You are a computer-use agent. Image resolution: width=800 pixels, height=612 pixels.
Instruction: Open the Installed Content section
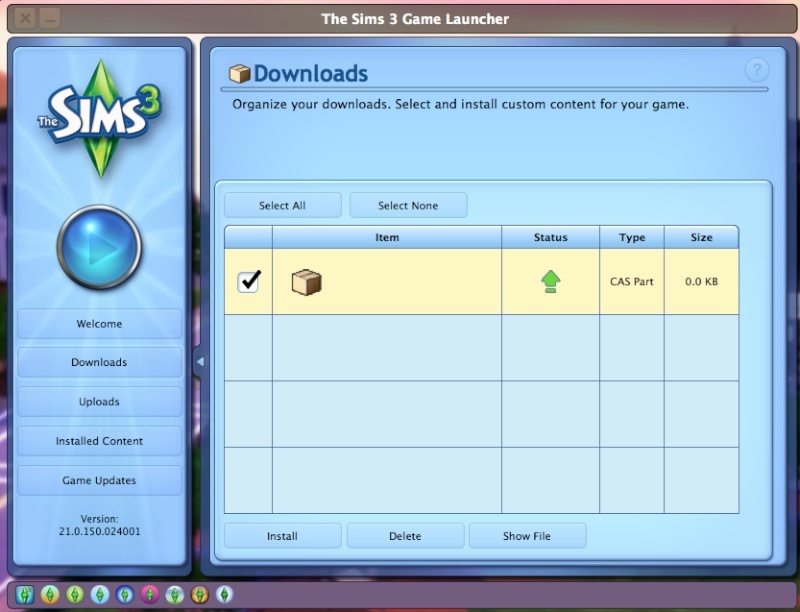(99, 441)
